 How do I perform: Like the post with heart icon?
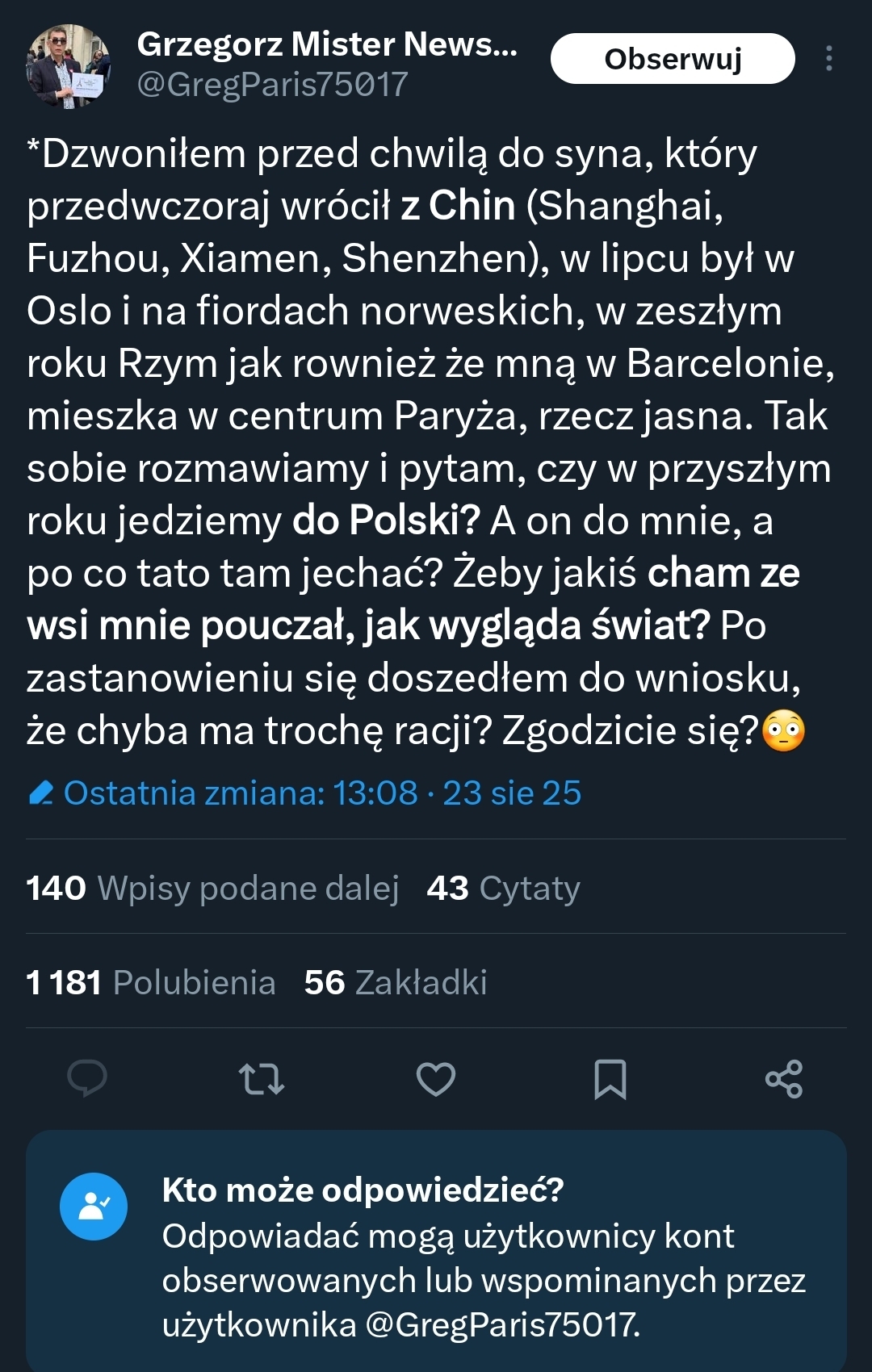click(x=436, y=1078)
